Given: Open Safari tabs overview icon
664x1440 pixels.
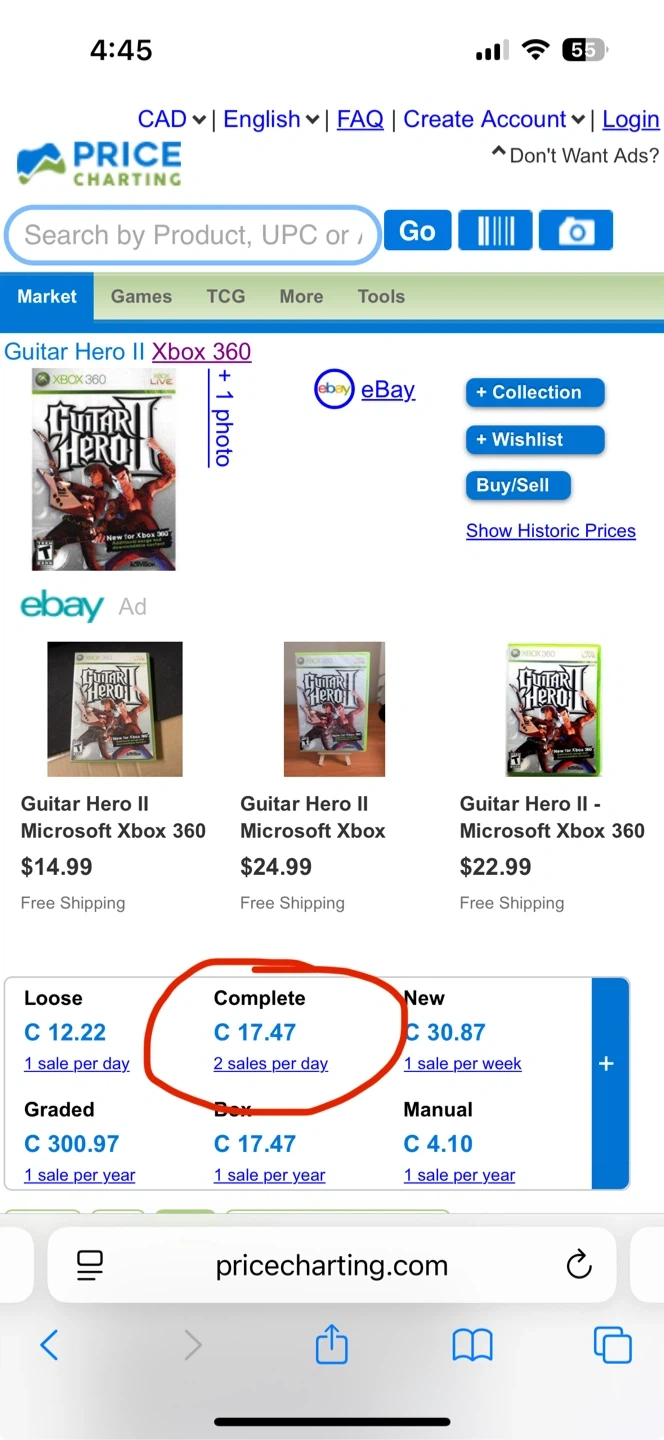Looking at the screenshot, I should (612, 1345).
